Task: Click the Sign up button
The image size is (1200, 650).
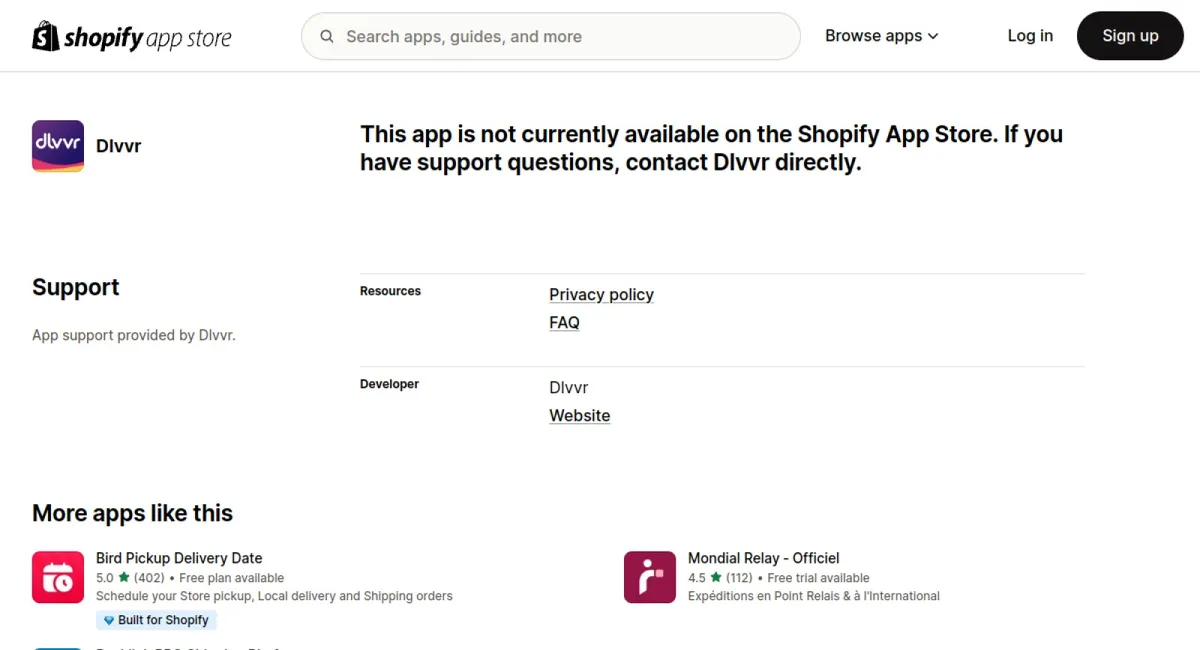Action: click(x=1130, y=36)
